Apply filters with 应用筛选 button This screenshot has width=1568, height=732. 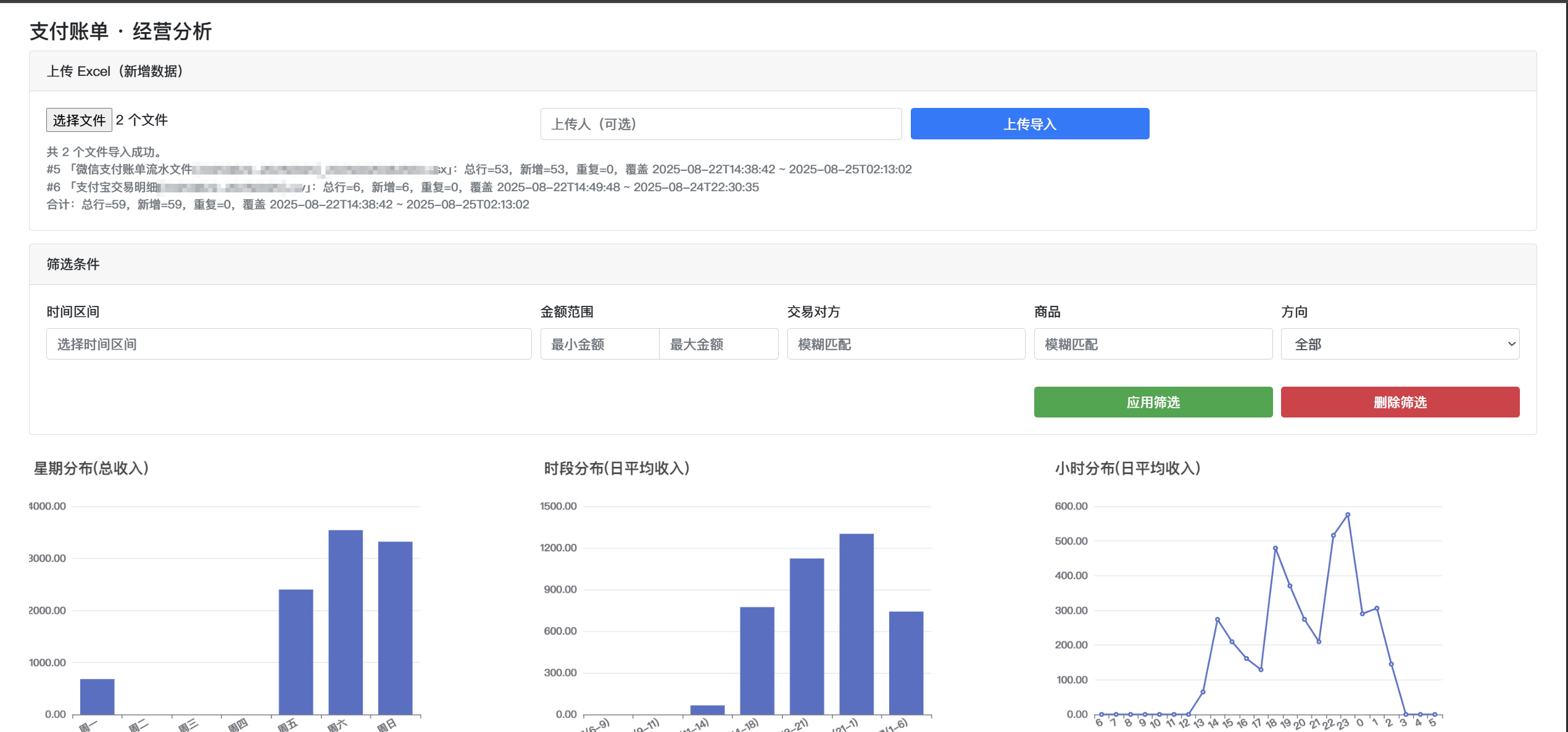point(1153,402)
